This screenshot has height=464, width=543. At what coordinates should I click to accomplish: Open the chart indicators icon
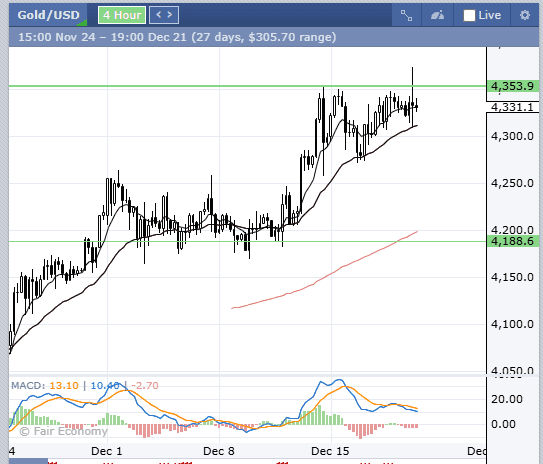[x=437, y=15]
